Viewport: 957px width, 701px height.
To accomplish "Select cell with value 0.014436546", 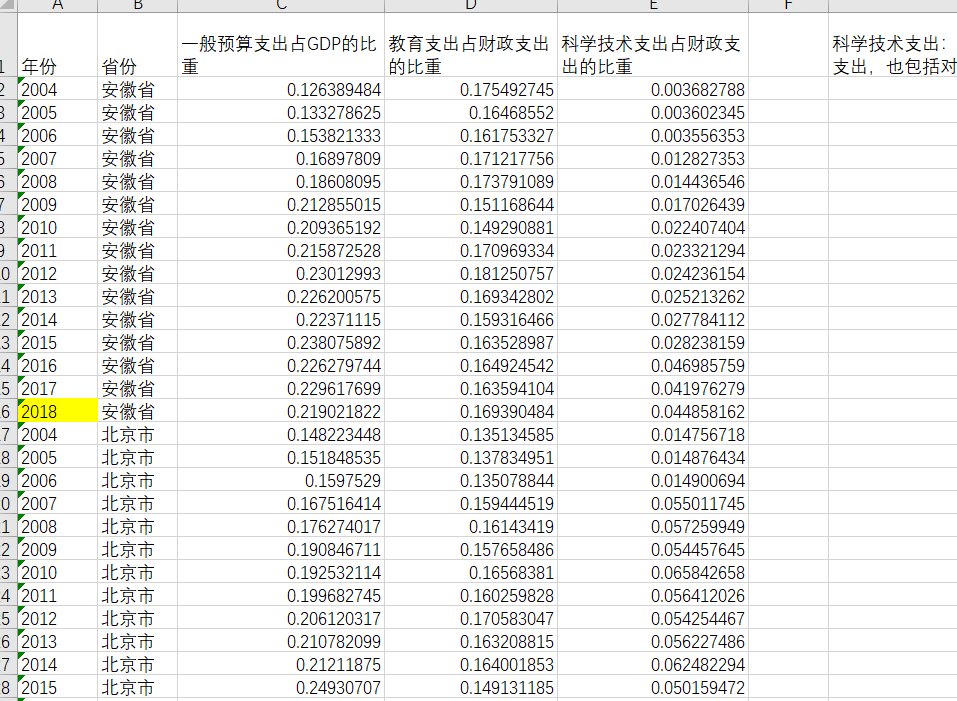I will pyautogui.click(x=652, y=181).
